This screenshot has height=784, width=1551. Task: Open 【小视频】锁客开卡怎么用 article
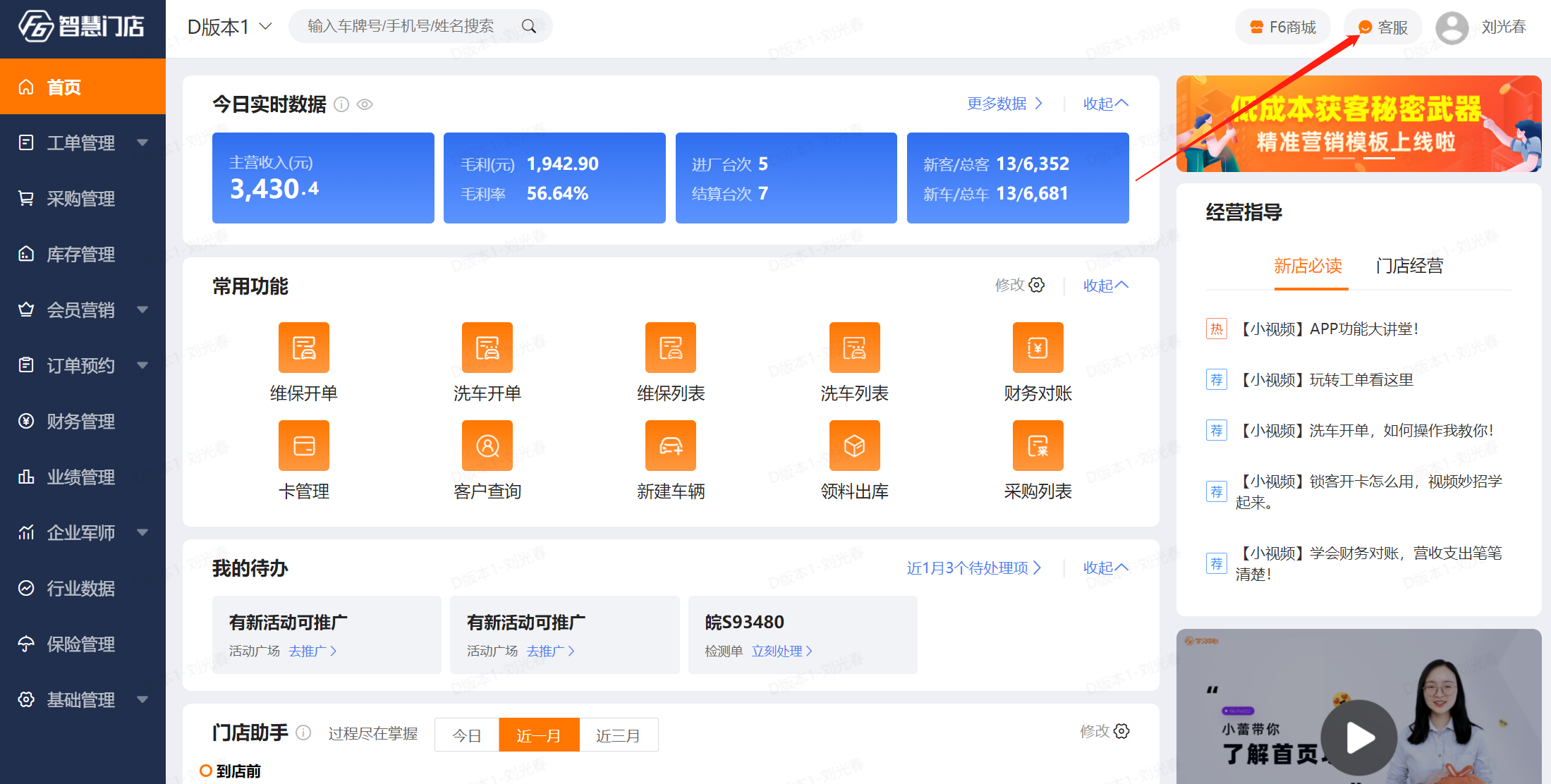(x=1368, y=491)
